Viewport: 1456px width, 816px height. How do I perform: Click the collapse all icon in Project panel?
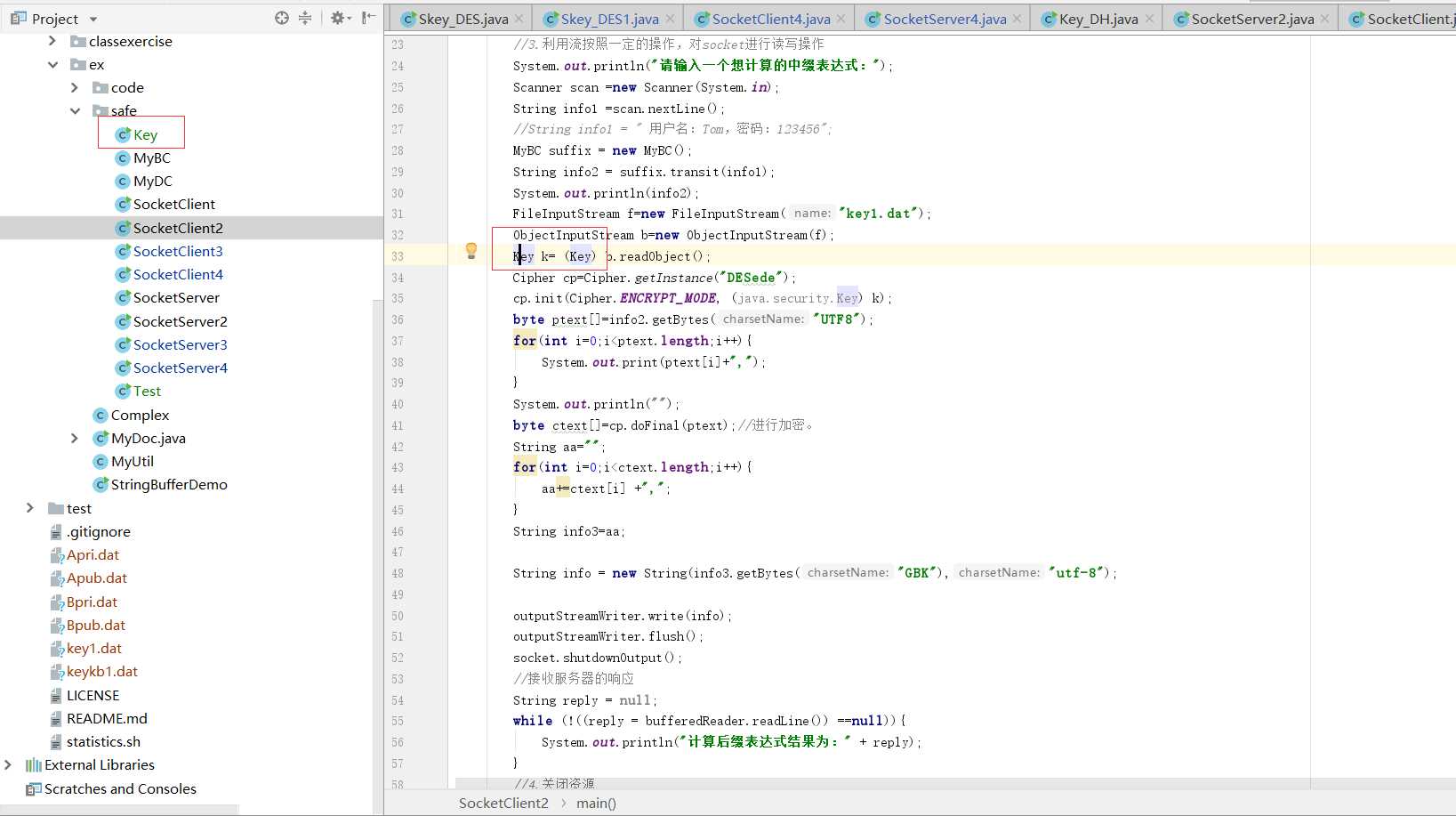tap(305, 18)
